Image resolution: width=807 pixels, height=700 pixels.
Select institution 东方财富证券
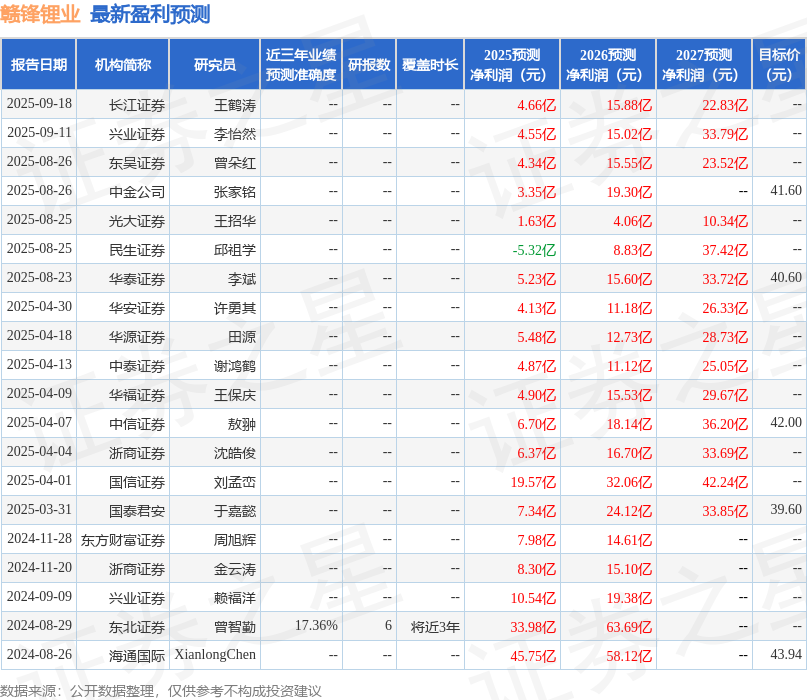(x=122, y=540)
